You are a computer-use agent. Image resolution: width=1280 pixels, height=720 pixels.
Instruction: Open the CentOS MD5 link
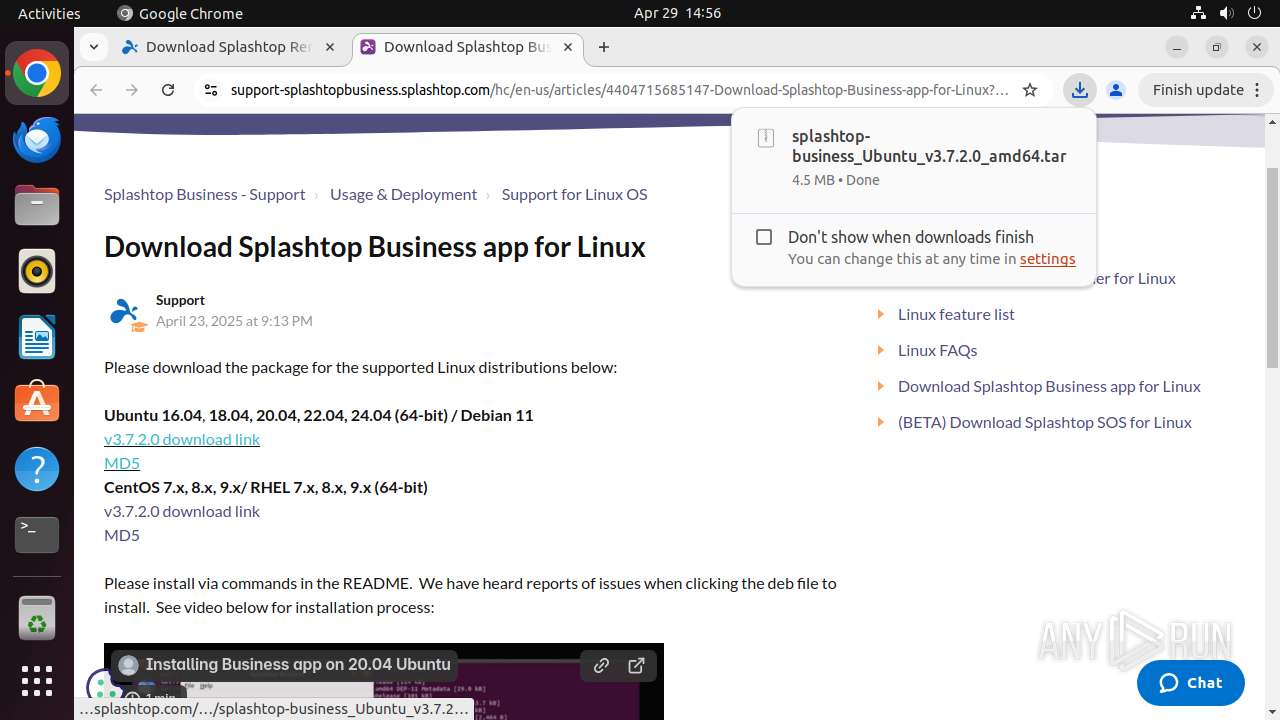(122, 535)
